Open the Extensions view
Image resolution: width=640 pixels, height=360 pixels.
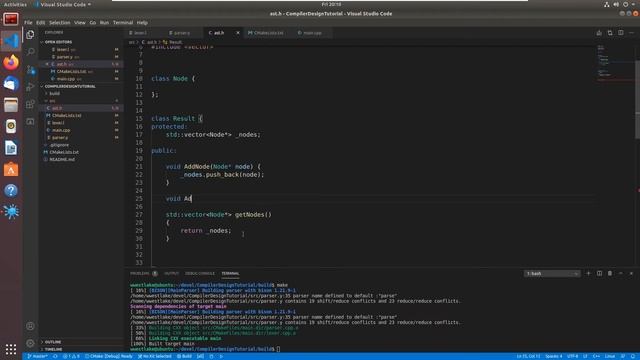(x=30, y=104)
